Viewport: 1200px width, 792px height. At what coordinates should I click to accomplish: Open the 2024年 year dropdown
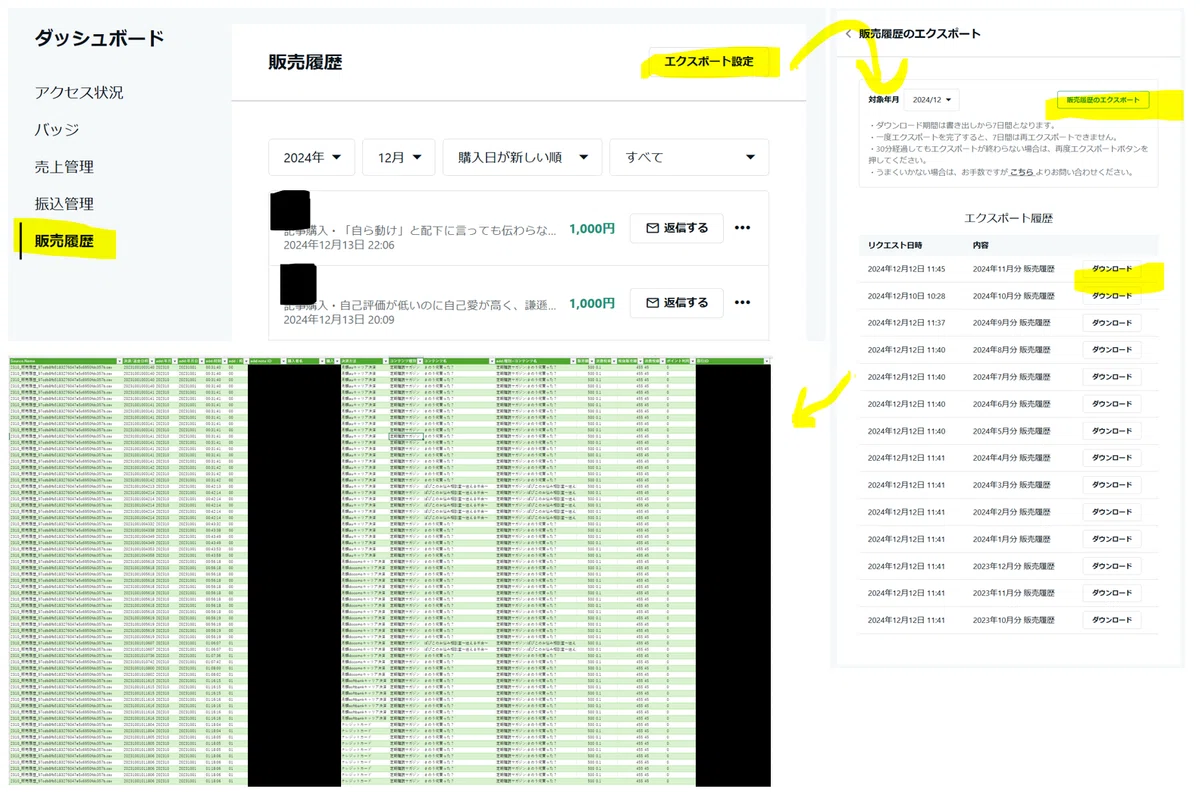(312, 157)
